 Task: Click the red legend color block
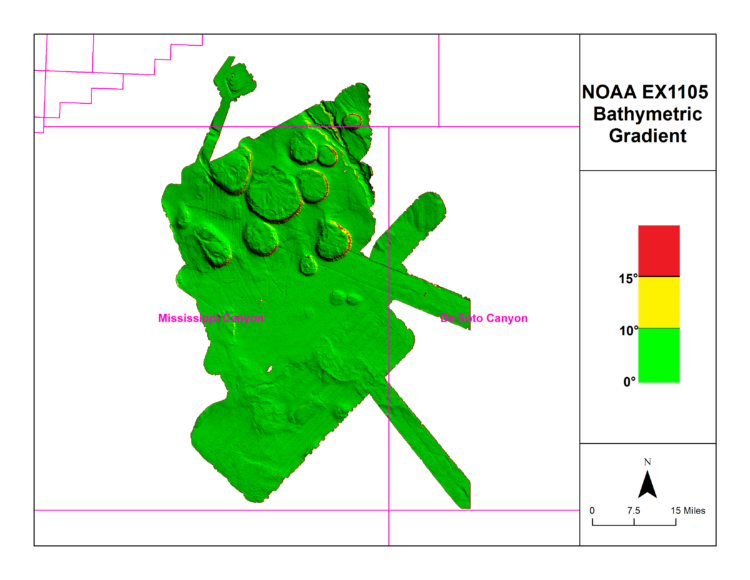(x=659, y=251)
